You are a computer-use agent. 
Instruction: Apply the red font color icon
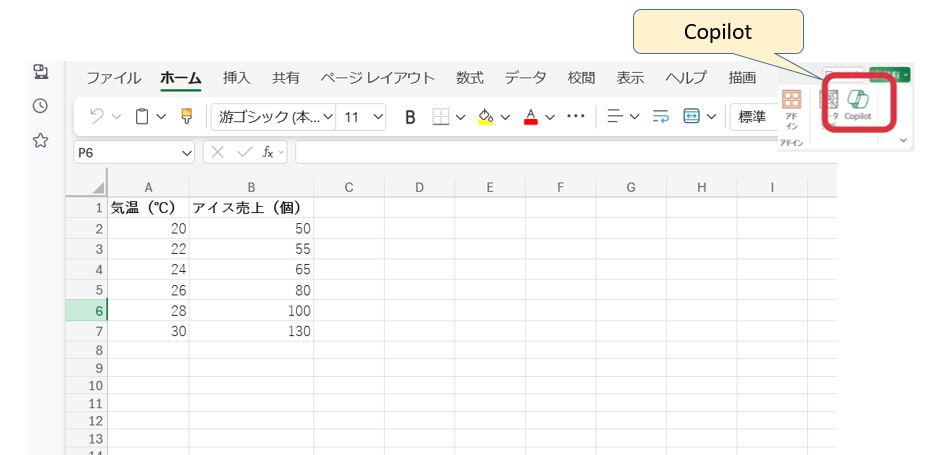click(x=531, y=117)
